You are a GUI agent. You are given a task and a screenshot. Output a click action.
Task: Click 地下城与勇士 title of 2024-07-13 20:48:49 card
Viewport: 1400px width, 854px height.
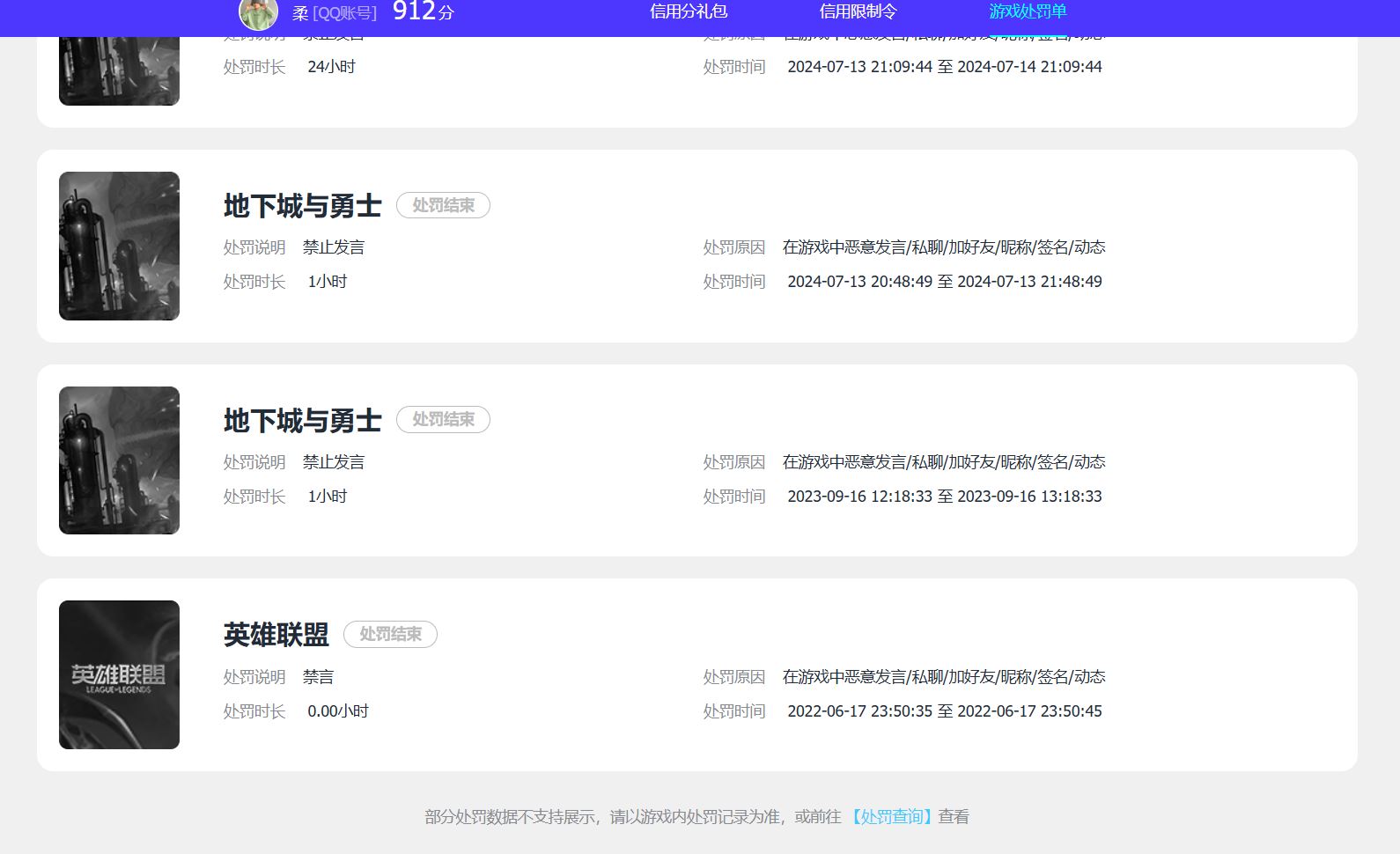tap(303, 206)
